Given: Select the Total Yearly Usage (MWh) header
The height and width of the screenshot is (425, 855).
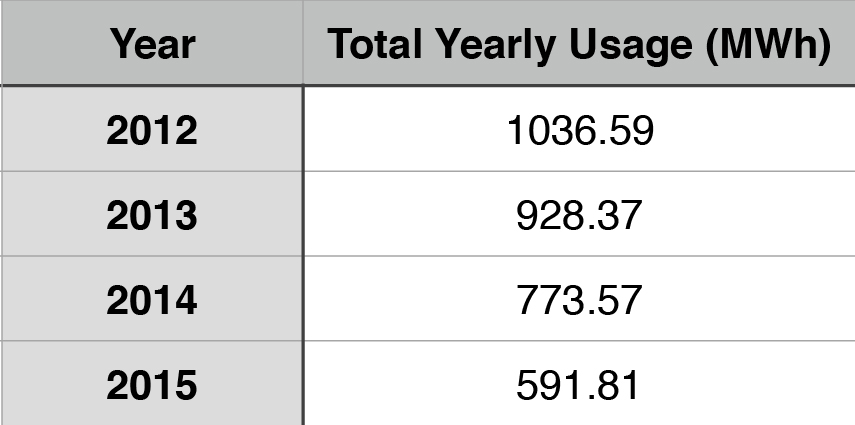Looking at the screenshot, I should click(x=579, y=44).
